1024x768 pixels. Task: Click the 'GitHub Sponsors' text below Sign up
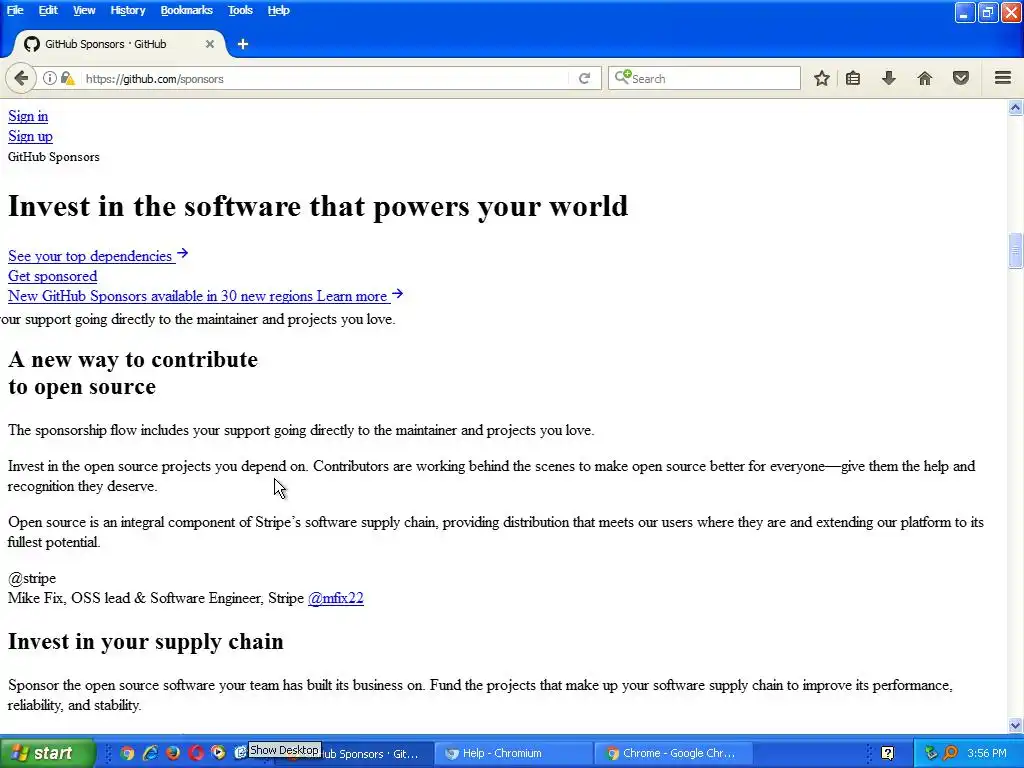54,157
